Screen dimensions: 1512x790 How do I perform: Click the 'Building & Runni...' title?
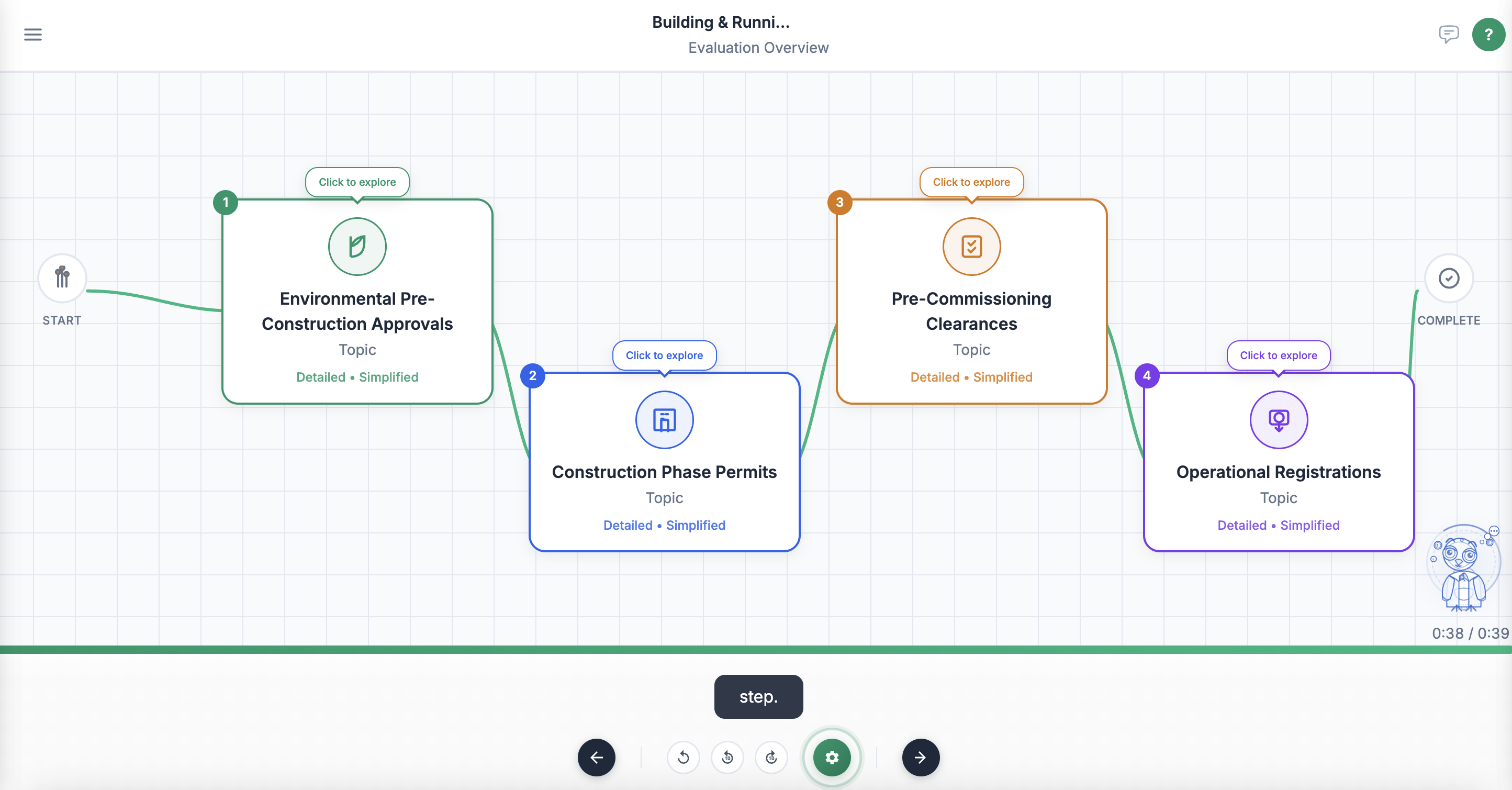click(x=721, y=23)
